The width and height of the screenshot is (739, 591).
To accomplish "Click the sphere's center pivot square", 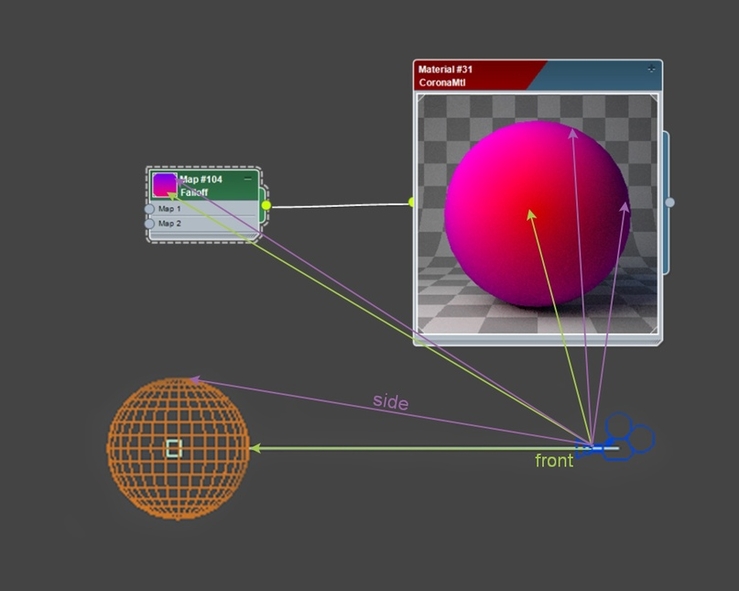I will click(174, 448).
